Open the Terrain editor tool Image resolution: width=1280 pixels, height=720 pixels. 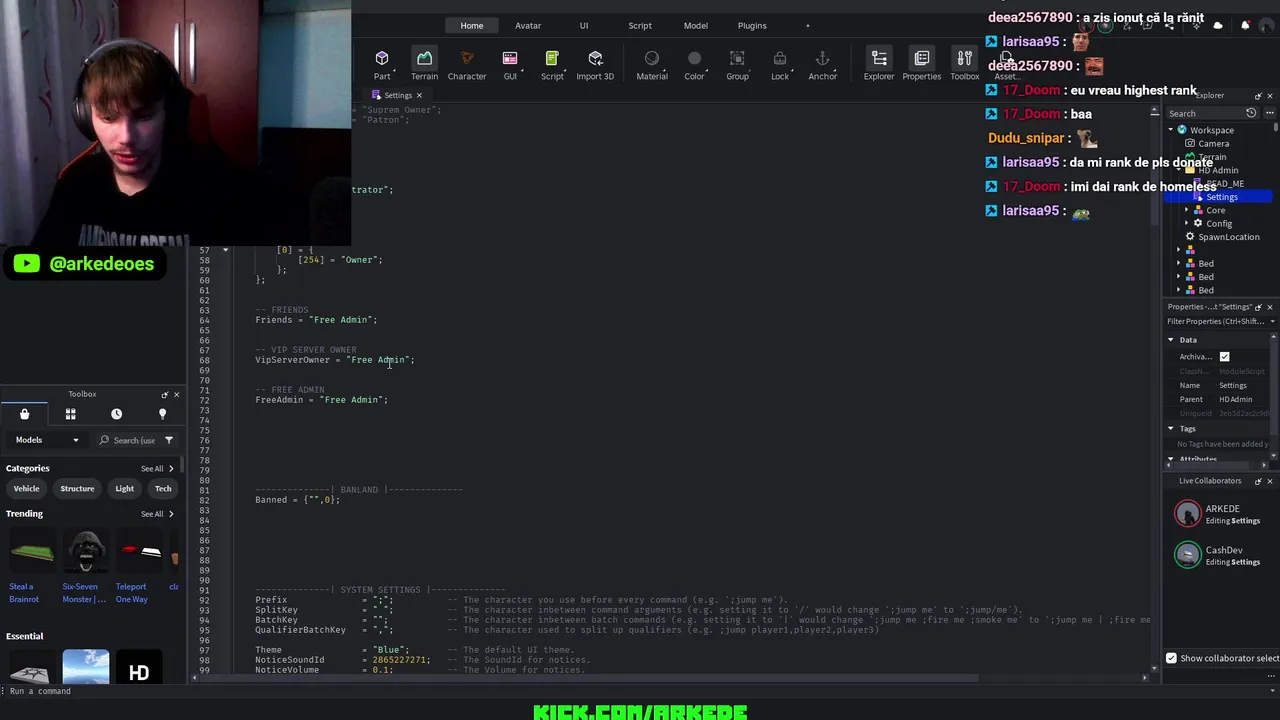click(424, 64)
